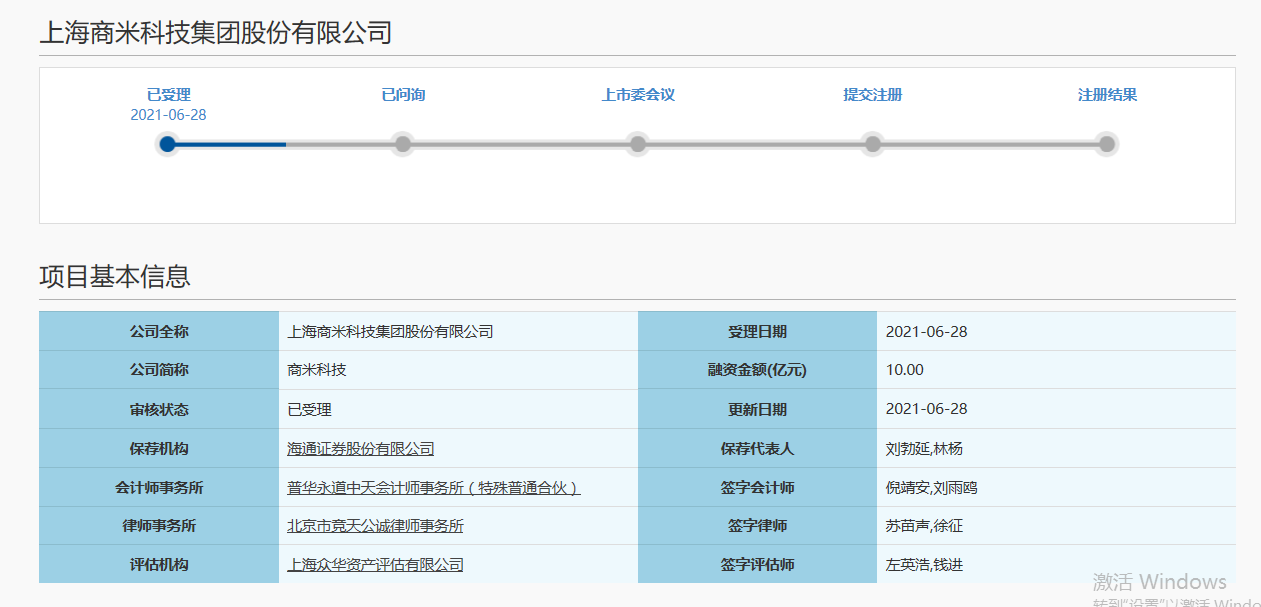Click the 10.00 financing amount value

(x=1056, y=370)
